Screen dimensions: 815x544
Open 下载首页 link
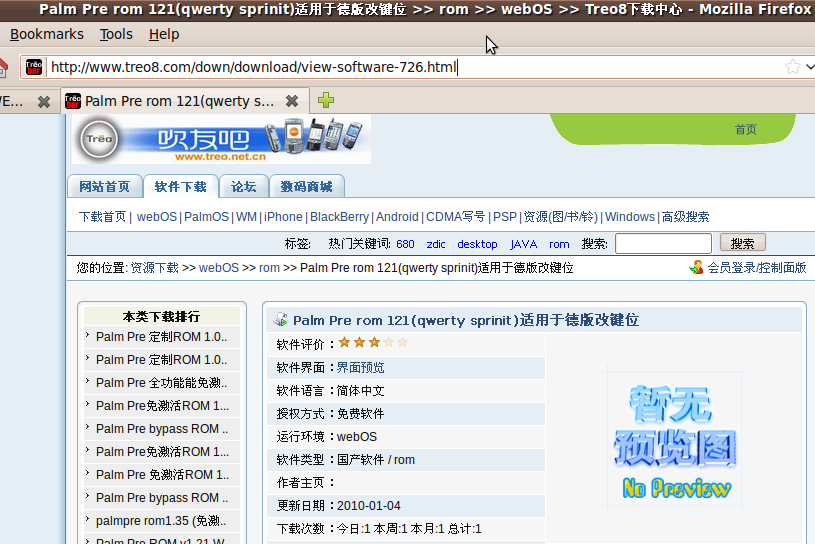coord(102,217)
